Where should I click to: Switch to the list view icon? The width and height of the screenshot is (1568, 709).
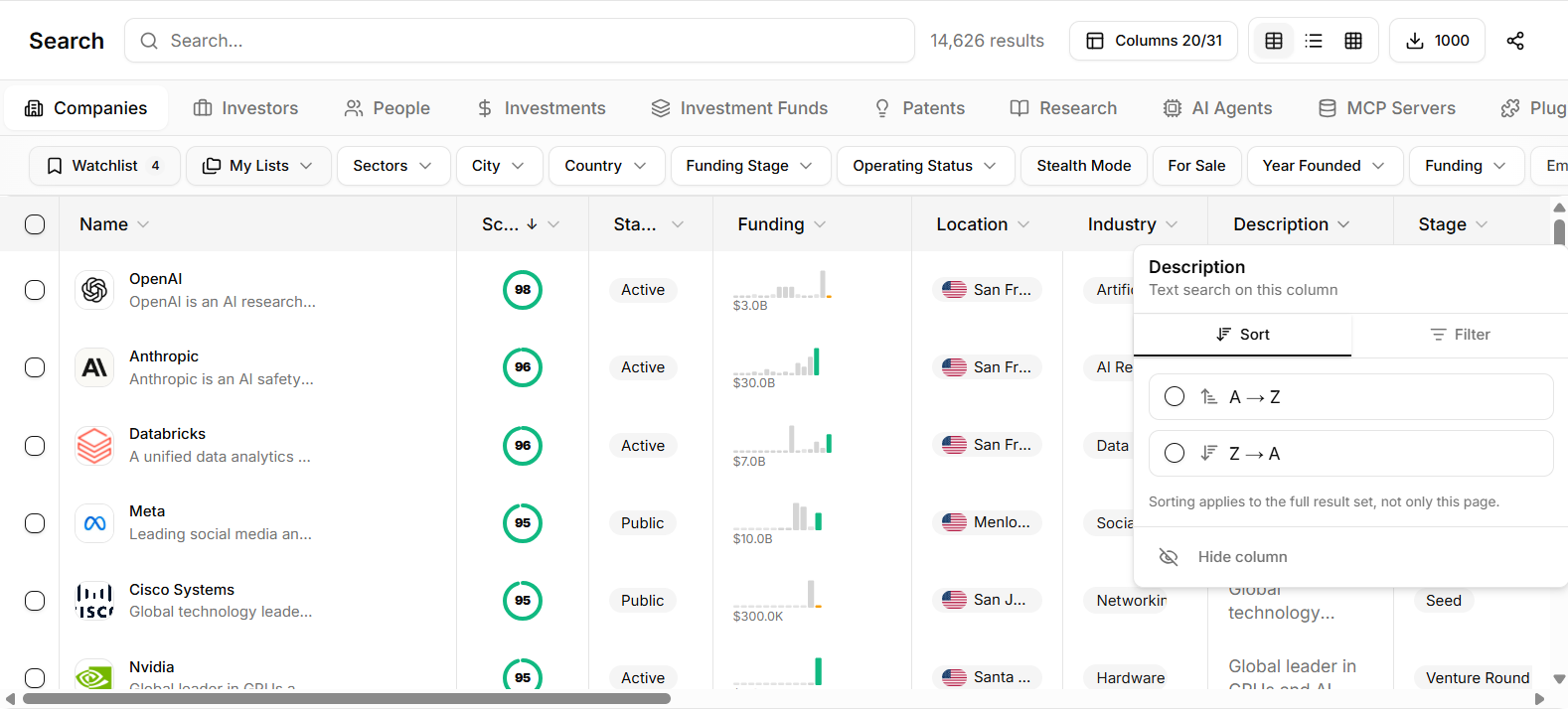pos(1314,41)
